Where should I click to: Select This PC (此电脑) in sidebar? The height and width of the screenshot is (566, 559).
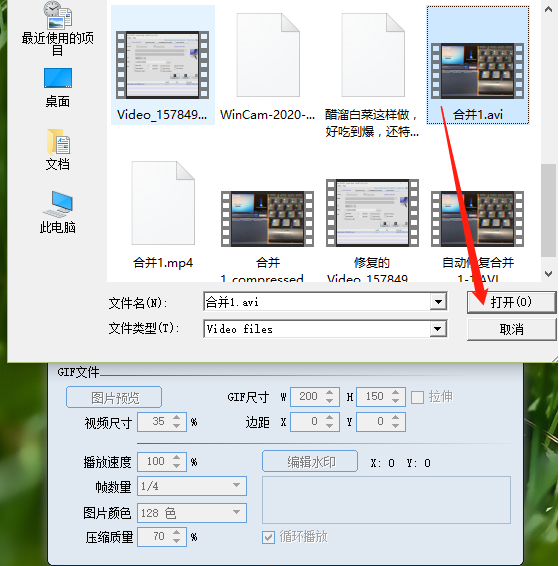(58, 213)
